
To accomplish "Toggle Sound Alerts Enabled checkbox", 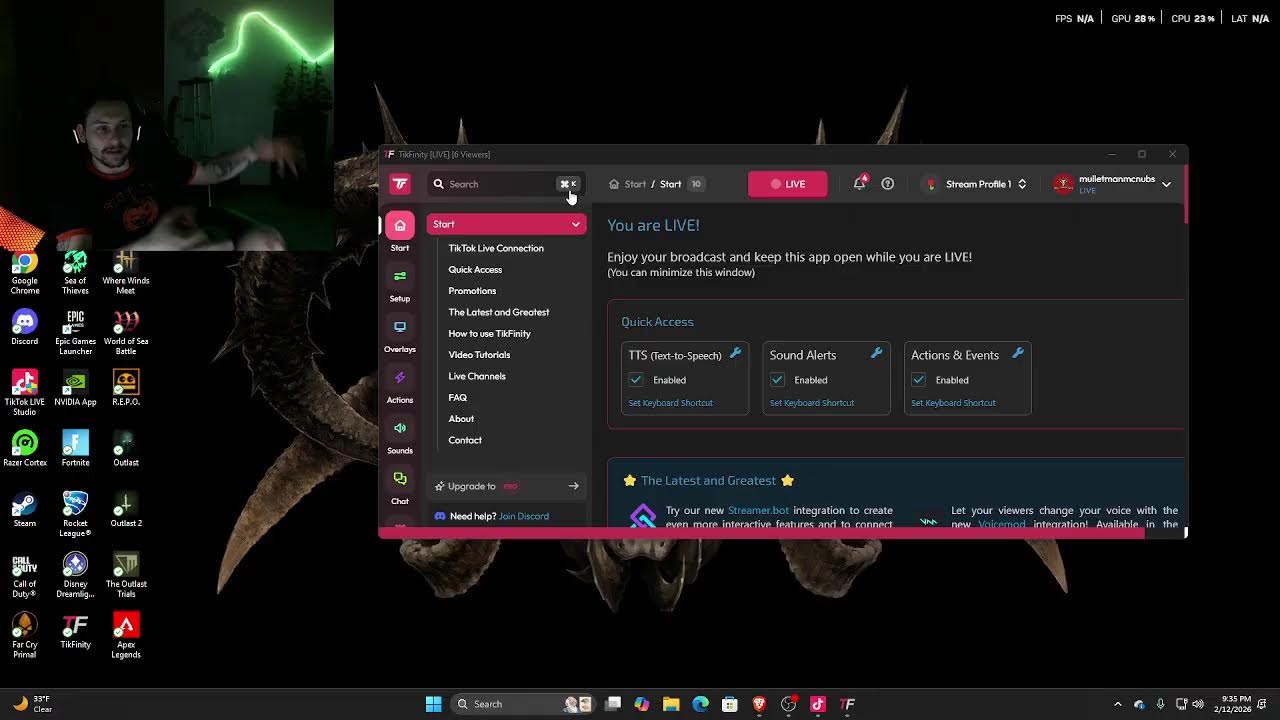I will coord(777,380).
